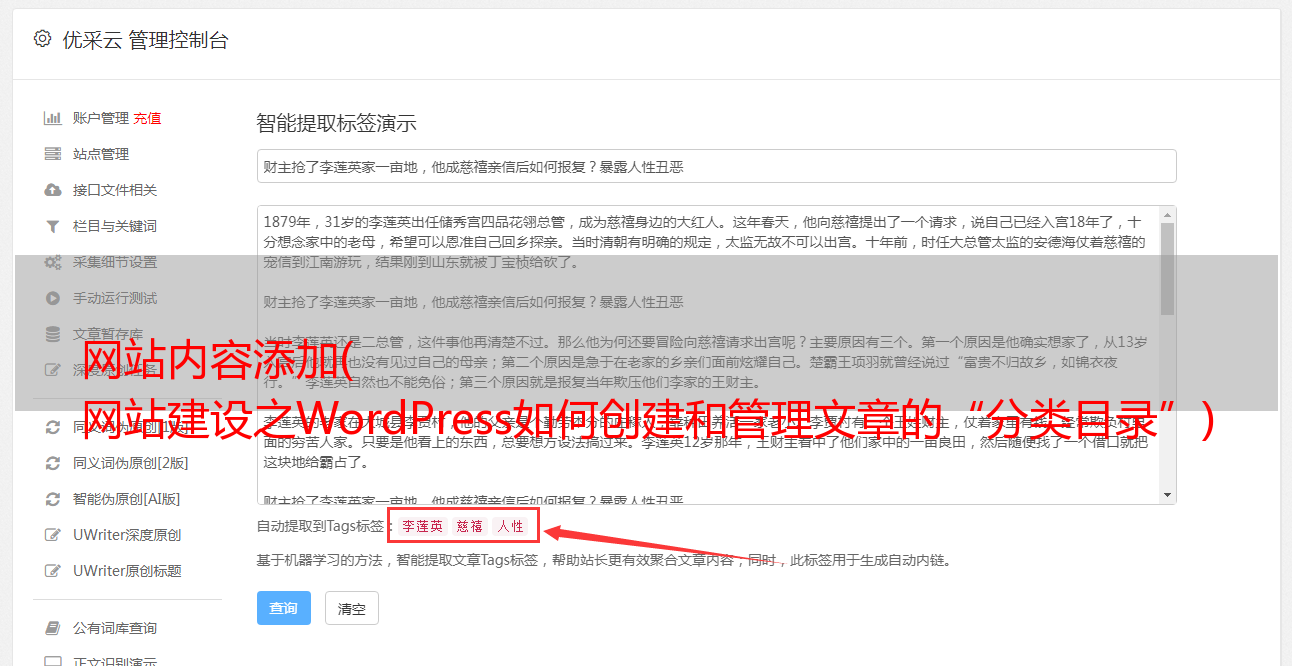Viewport: 1292px width, 666px height.
Task: Open the 站点管理 menu item
Action: point(101,154)
